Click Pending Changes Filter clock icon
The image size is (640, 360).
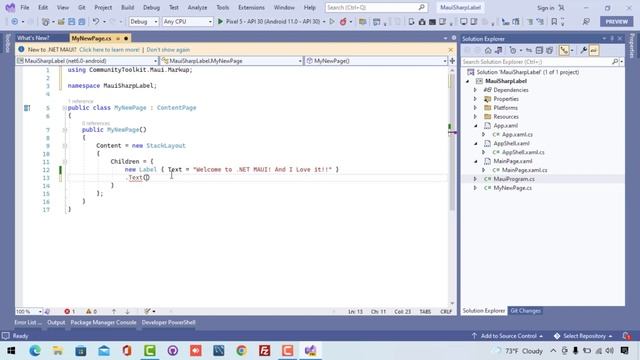[513, 51]
